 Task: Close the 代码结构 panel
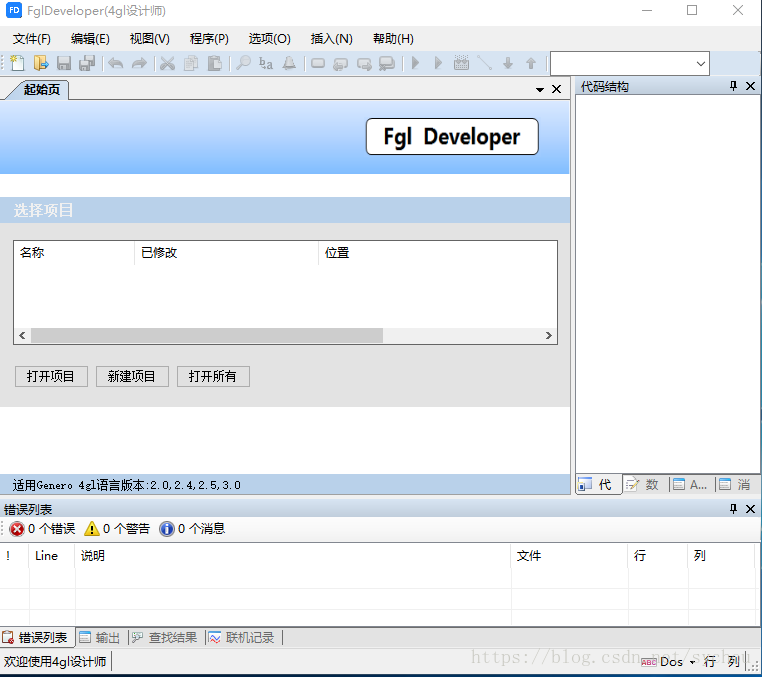point(750,87)
